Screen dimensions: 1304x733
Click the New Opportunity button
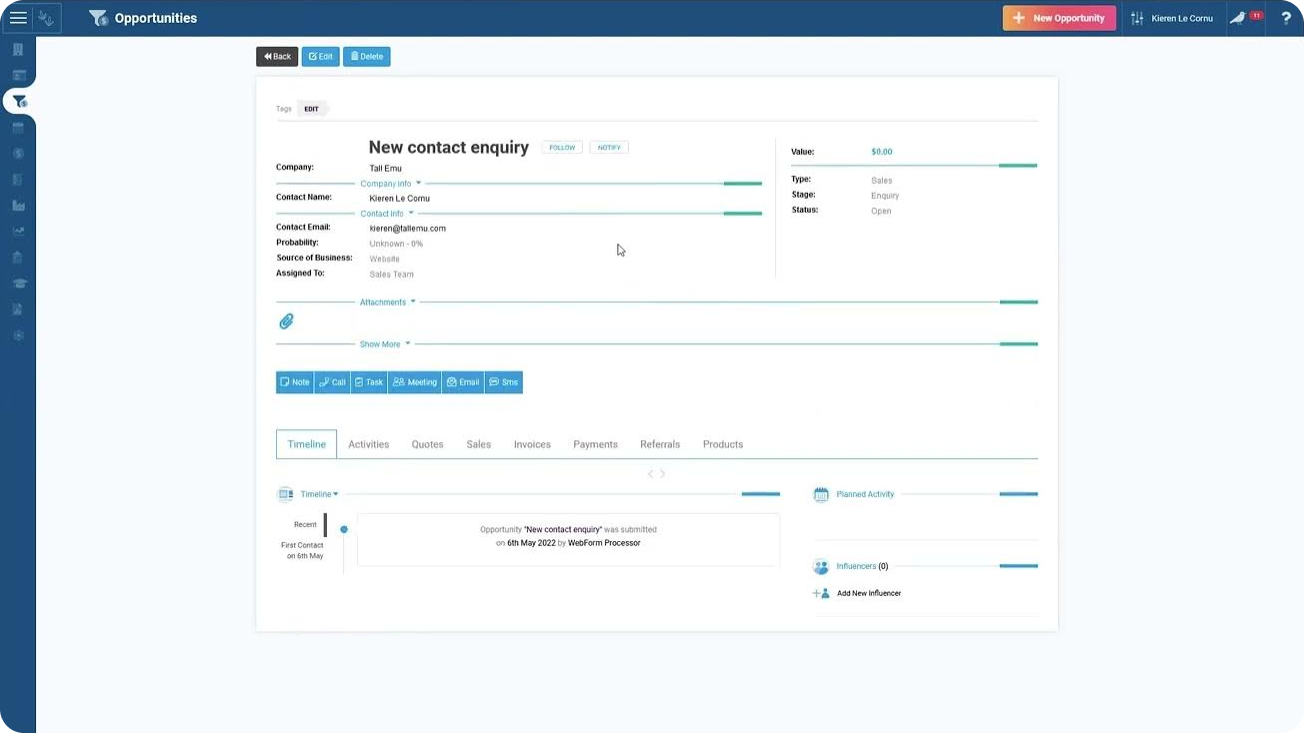click(x=1059, y=18)
